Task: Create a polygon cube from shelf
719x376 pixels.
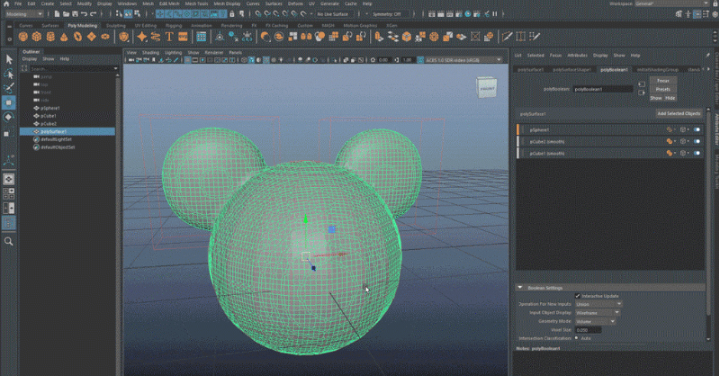Action: click(37, 36)
